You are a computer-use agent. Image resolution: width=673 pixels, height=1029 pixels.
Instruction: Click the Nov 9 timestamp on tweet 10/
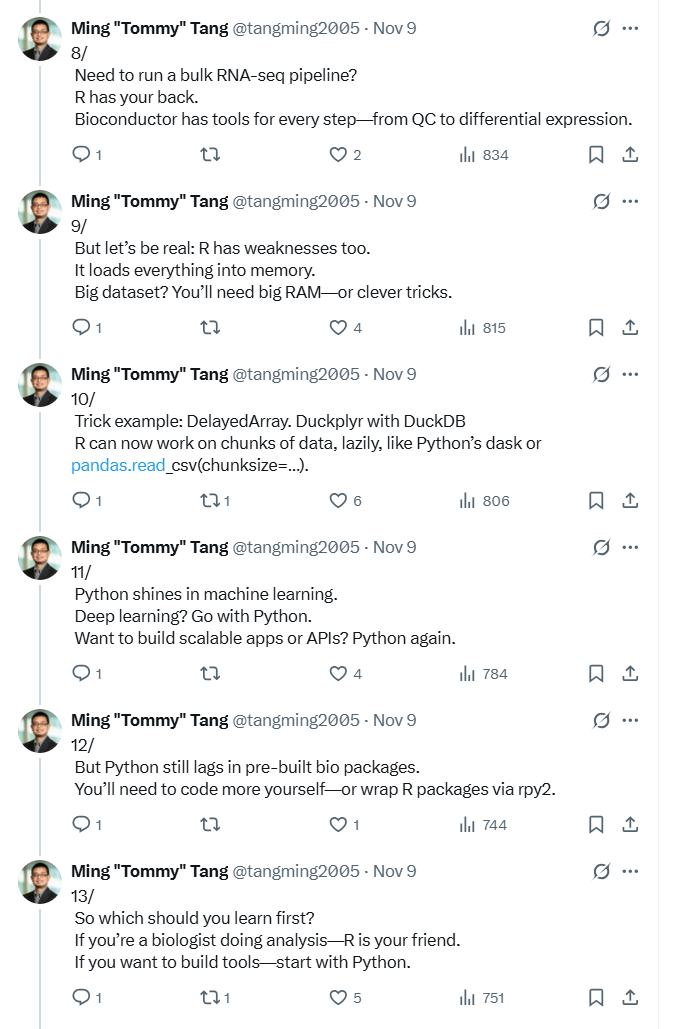[x=394, y=375]
